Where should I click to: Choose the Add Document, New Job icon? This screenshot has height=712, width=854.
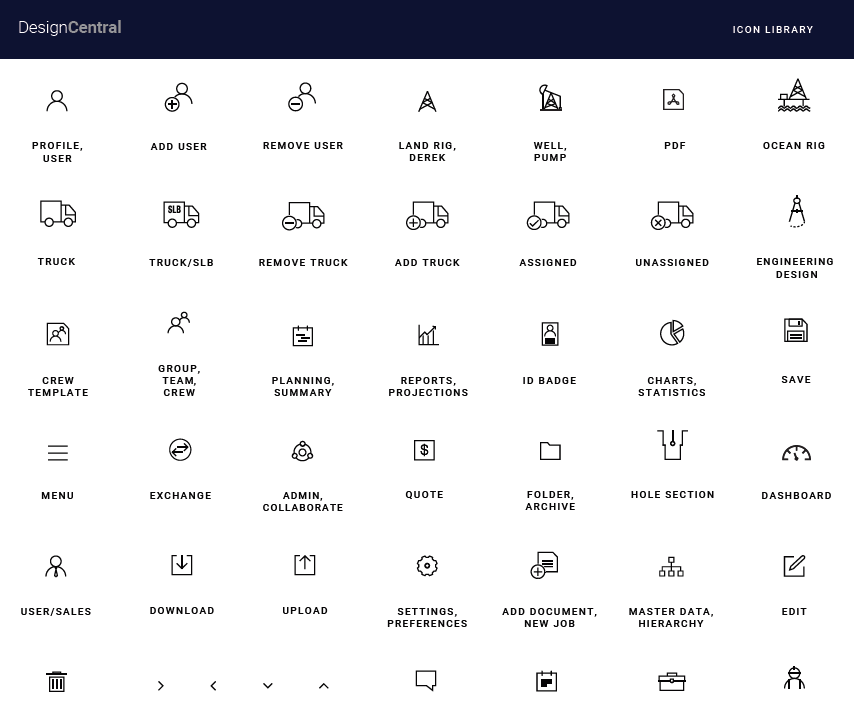click(545, 565)
